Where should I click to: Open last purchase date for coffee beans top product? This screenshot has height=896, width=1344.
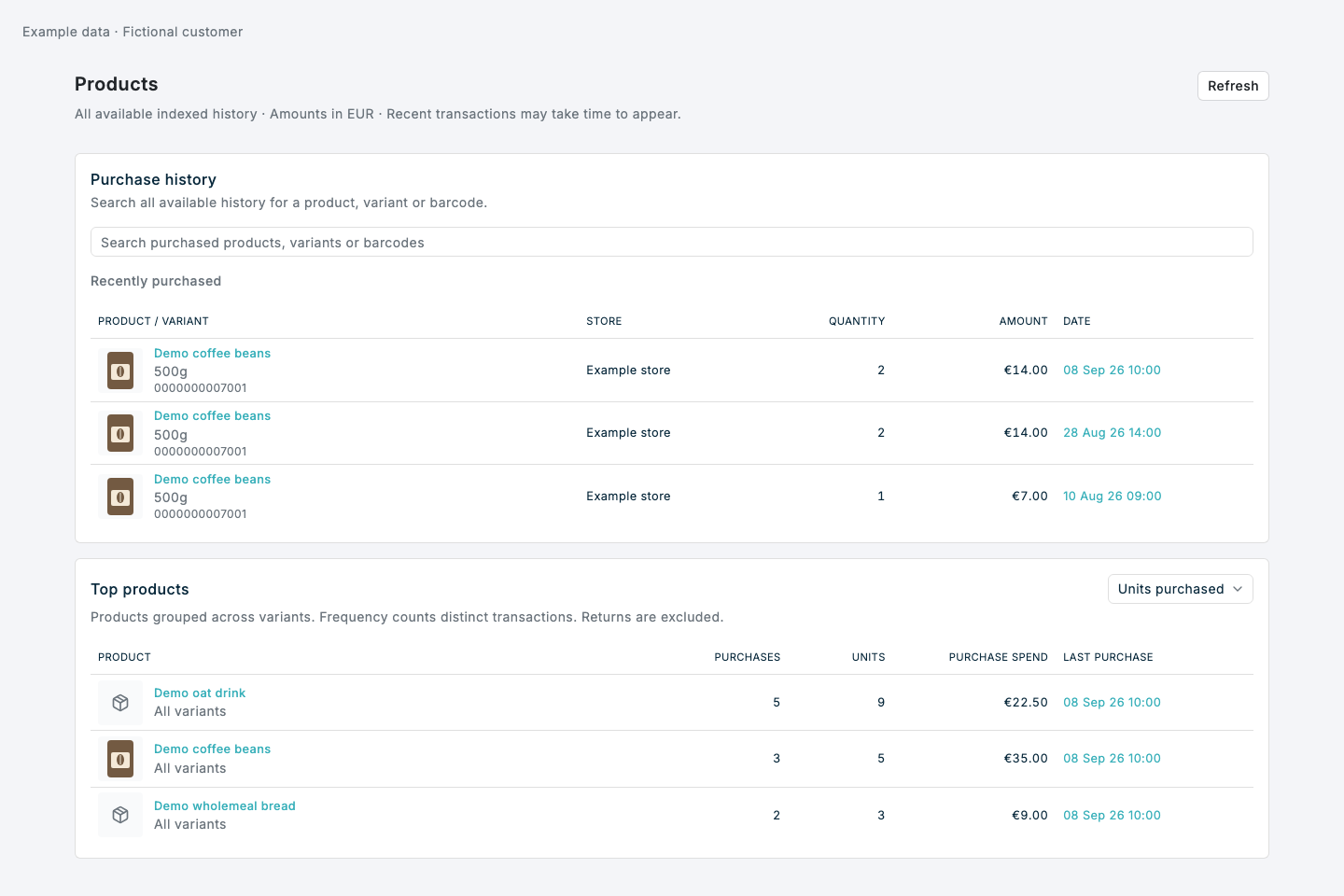[1112, 759]
